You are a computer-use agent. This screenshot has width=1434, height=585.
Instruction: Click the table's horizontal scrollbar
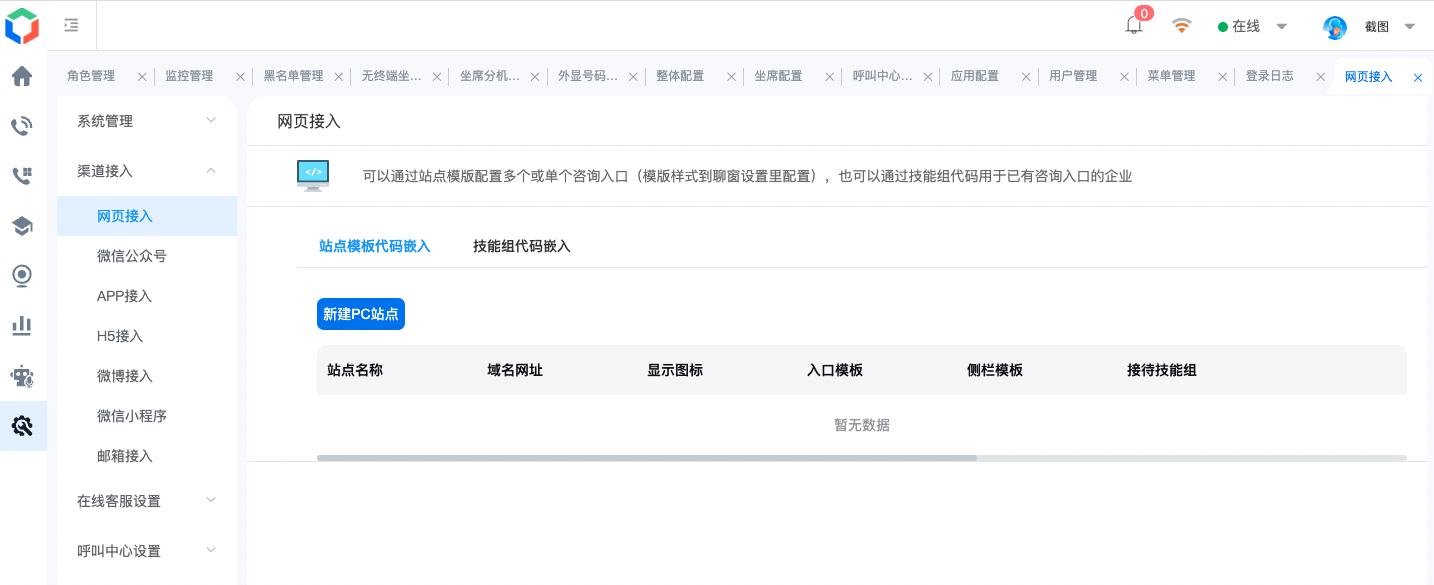pyautogui.click(x=647, y=458)
